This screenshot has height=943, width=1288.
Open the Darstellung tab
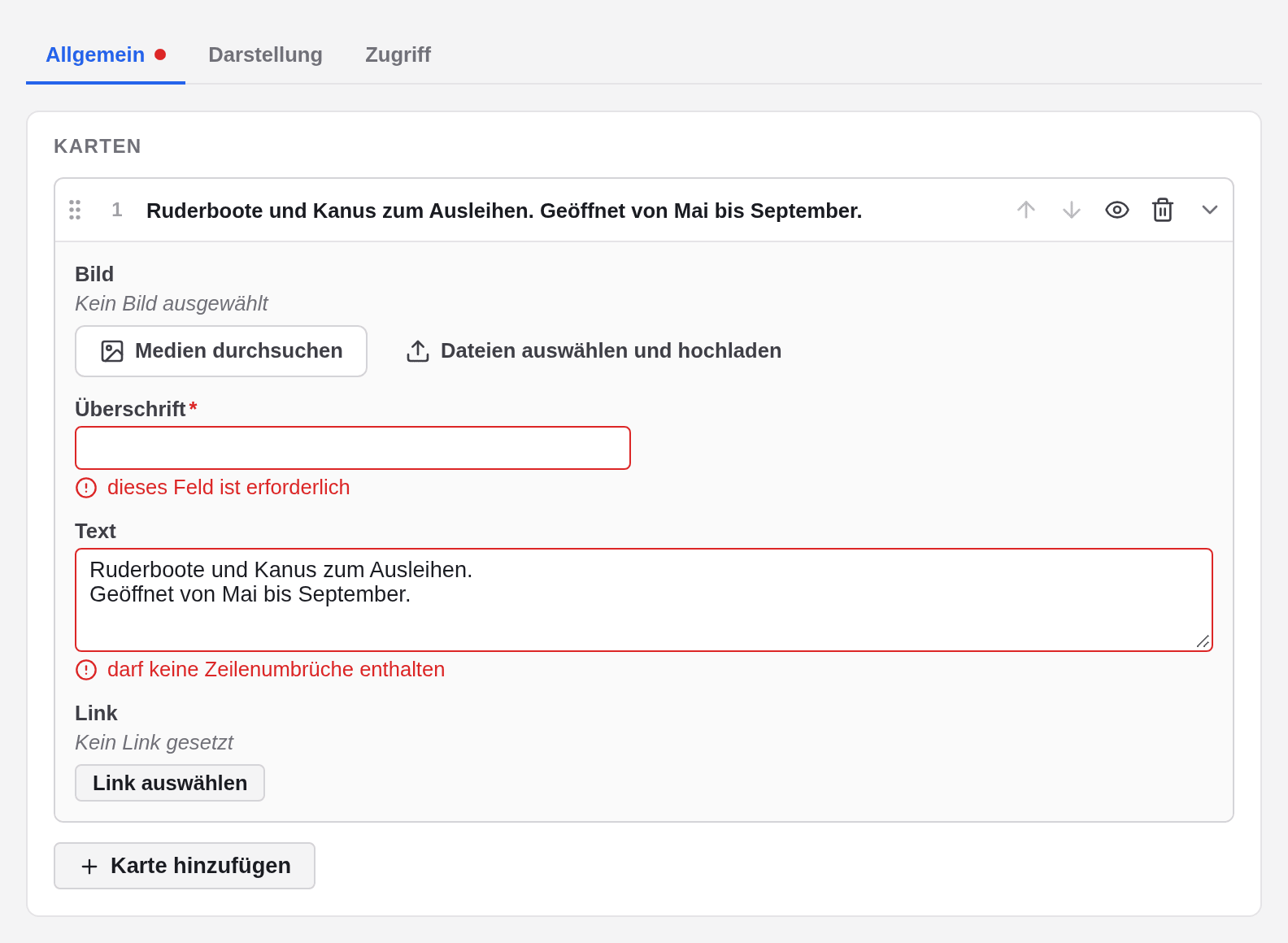[x=265, y=54]
